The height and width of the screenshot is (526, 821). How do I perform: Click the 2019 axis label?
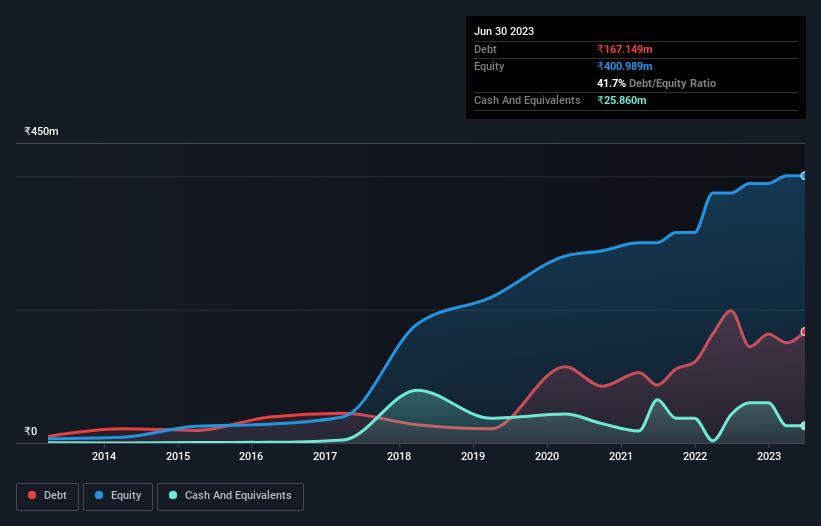point(473,456)
